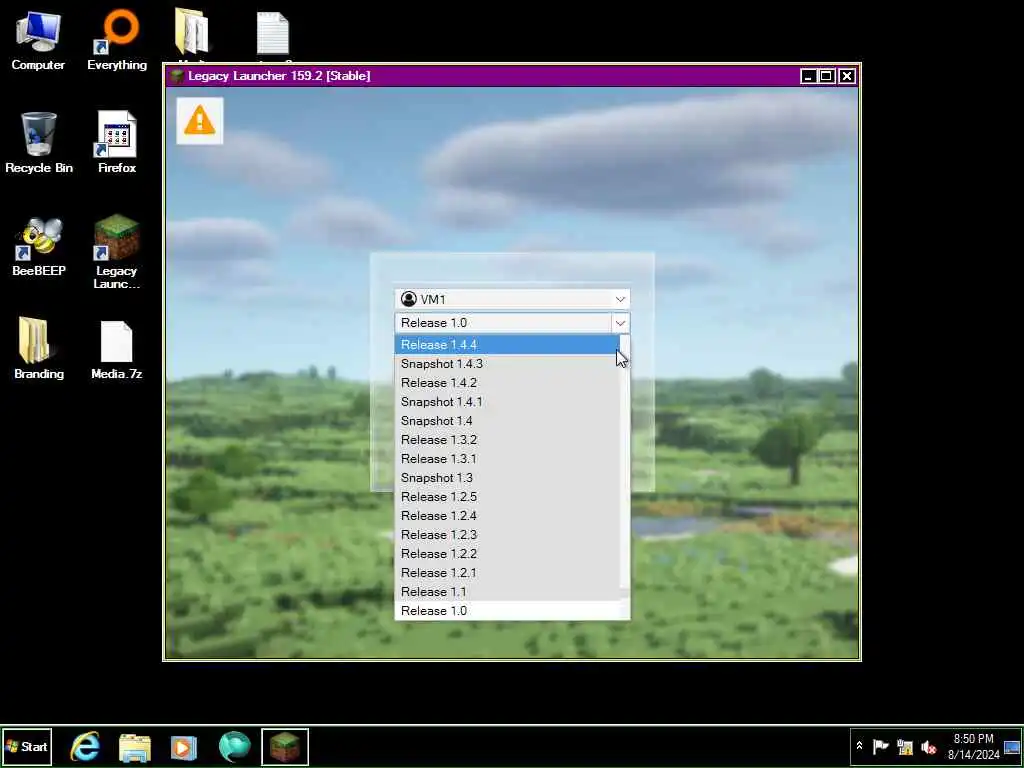Image resolution: width=1024 pixels, height=768 pixels.
Task: Open File Explorer from the taskbar
Action: tap(135, 746)
